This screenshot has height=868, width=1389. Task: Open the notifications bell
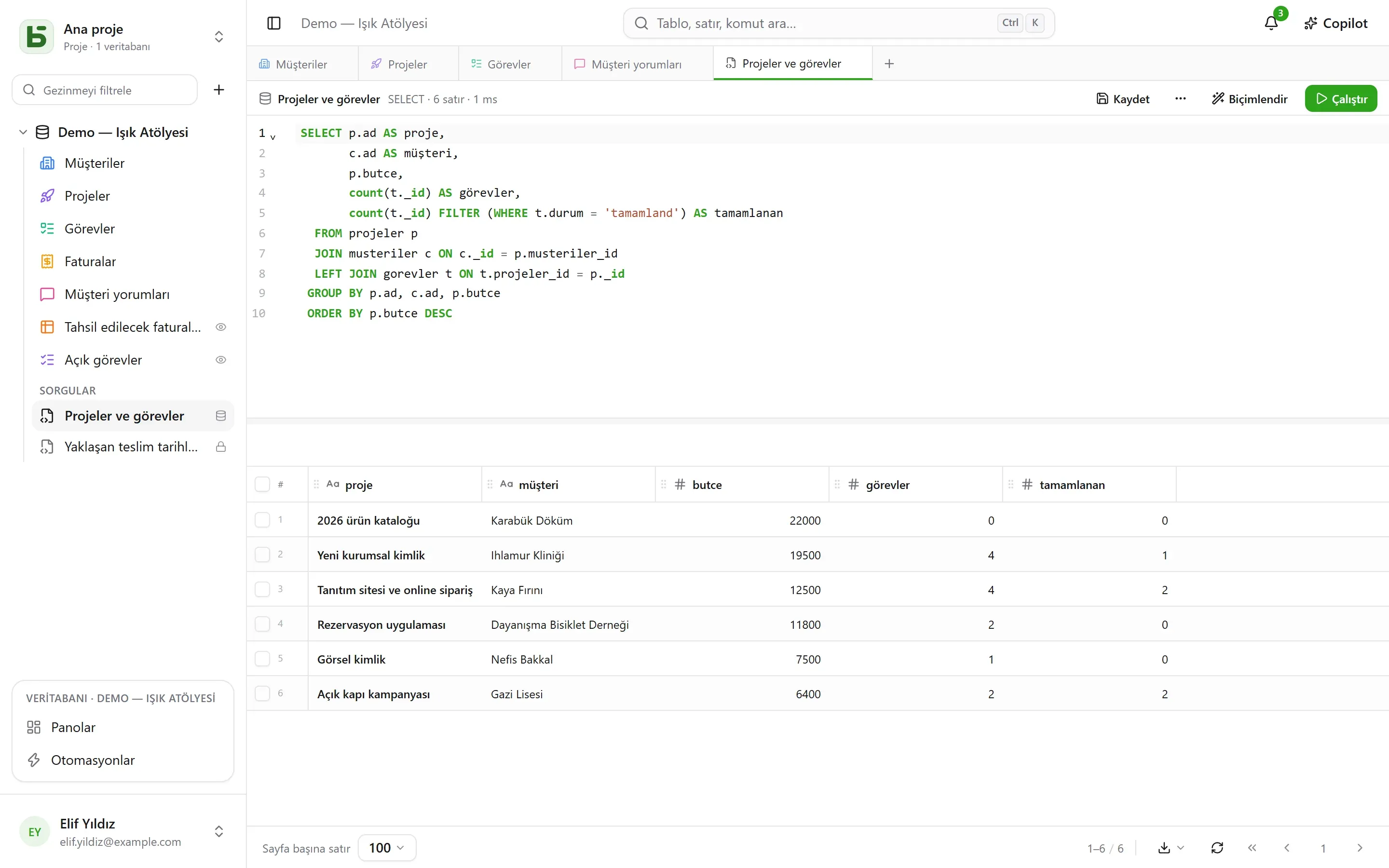point(1271,23)
